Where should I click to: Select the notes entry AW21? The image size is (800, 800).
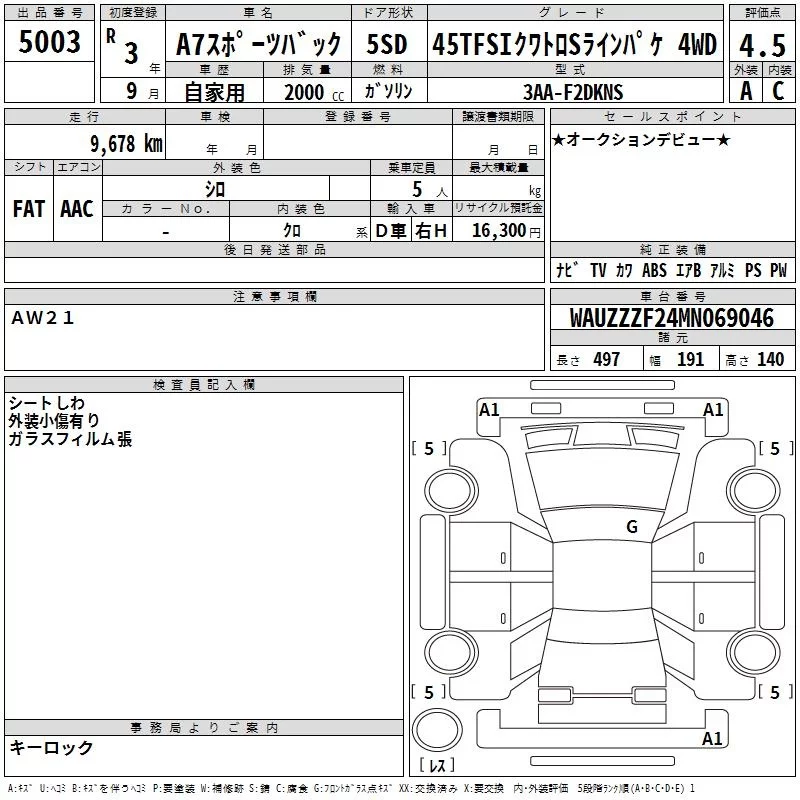pyautogui.click(x=43, y=318)
